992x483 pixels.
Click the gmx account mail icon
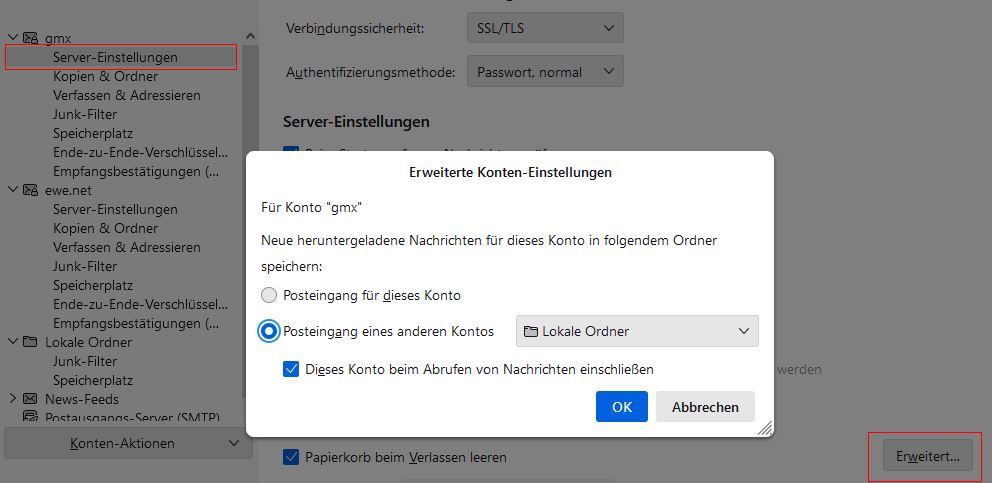pyautogui.click(x=30, y=38)
